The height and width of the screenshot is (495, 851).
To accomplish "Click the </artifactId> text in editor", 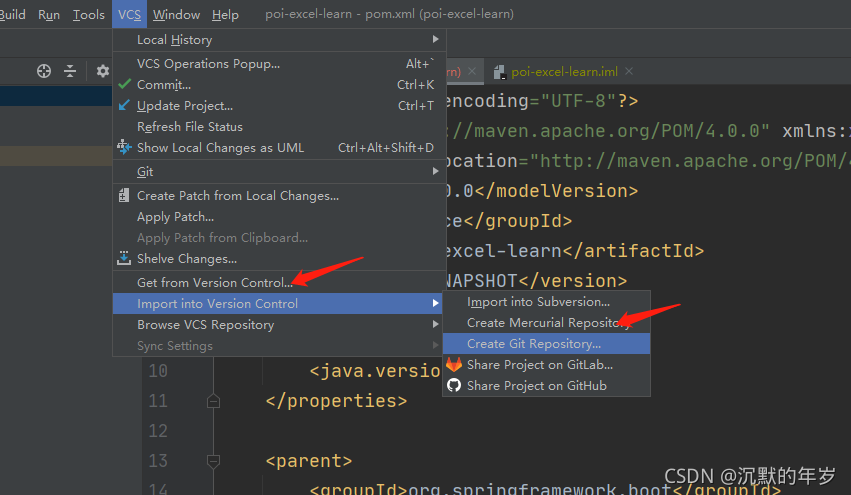I will coord(633,251).
